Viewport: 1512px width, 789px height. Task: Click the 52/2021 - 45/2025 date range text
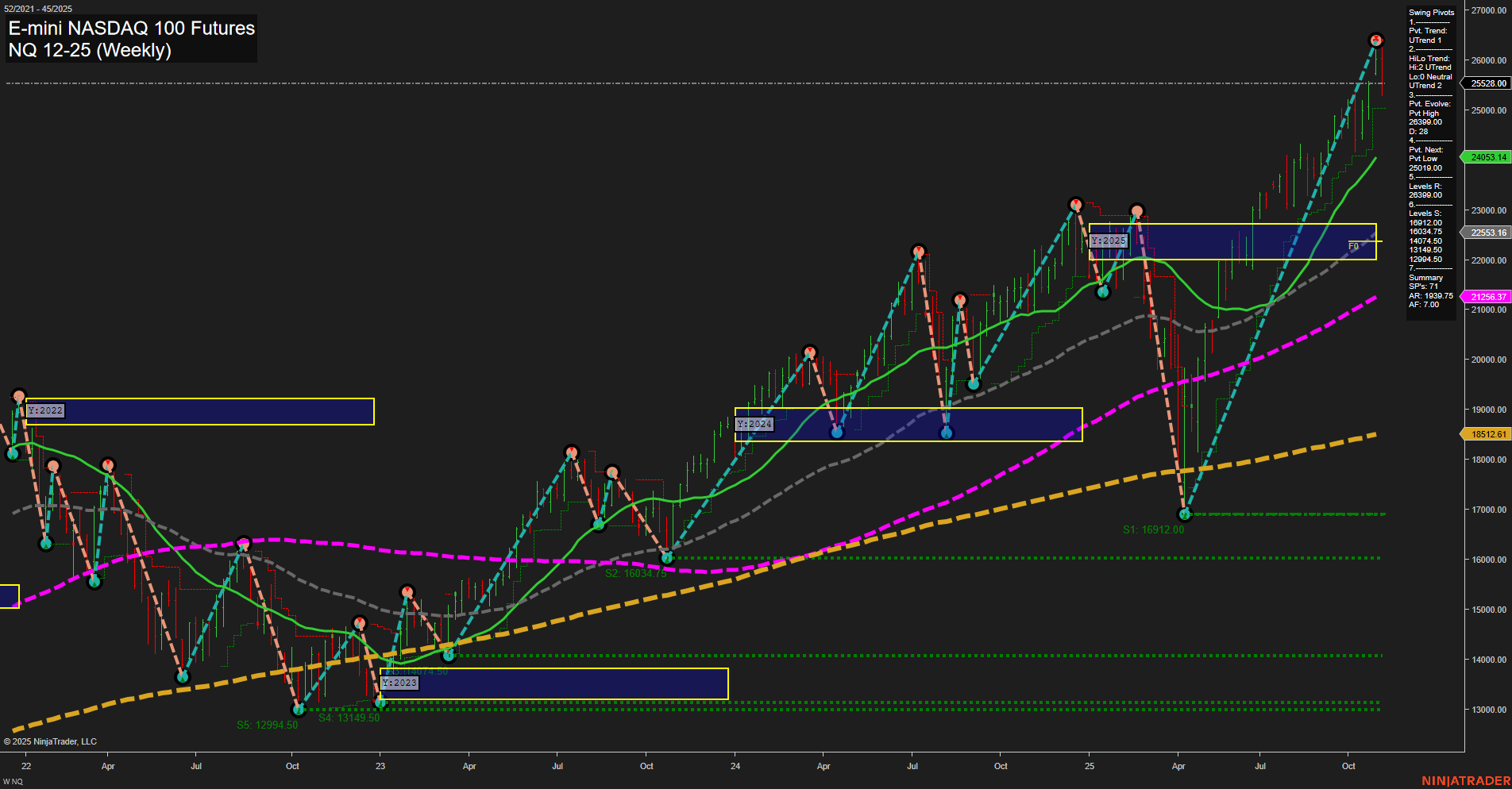tap(39, 7)
